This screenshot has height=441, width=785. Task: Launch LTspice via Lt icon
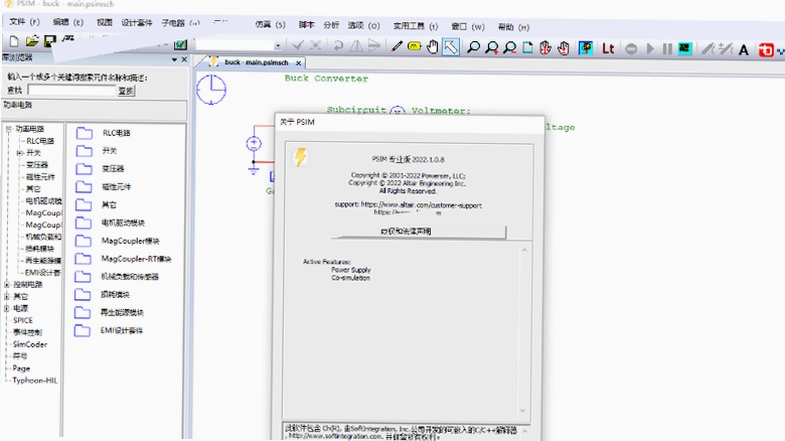[608, 49]
